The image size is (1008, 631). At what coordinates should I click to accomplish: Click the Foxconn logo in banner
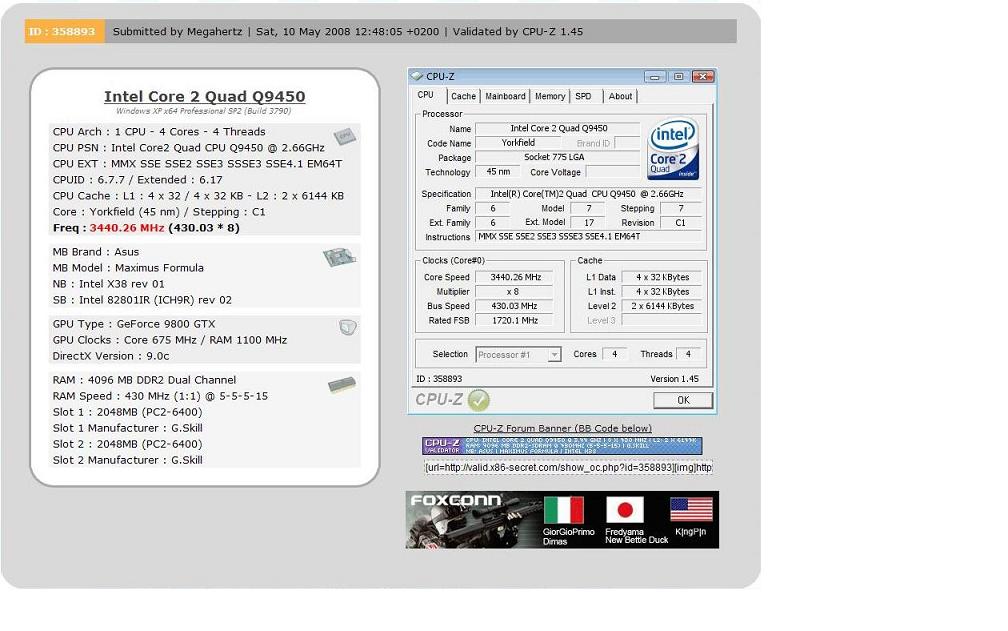[x=455, y=500]
